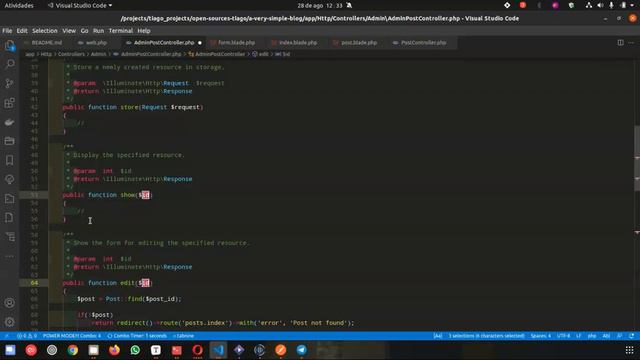Screen dimensions: 640x360
Task: Click the errors and warnings status indicator
Action: (x=27, y=336)
